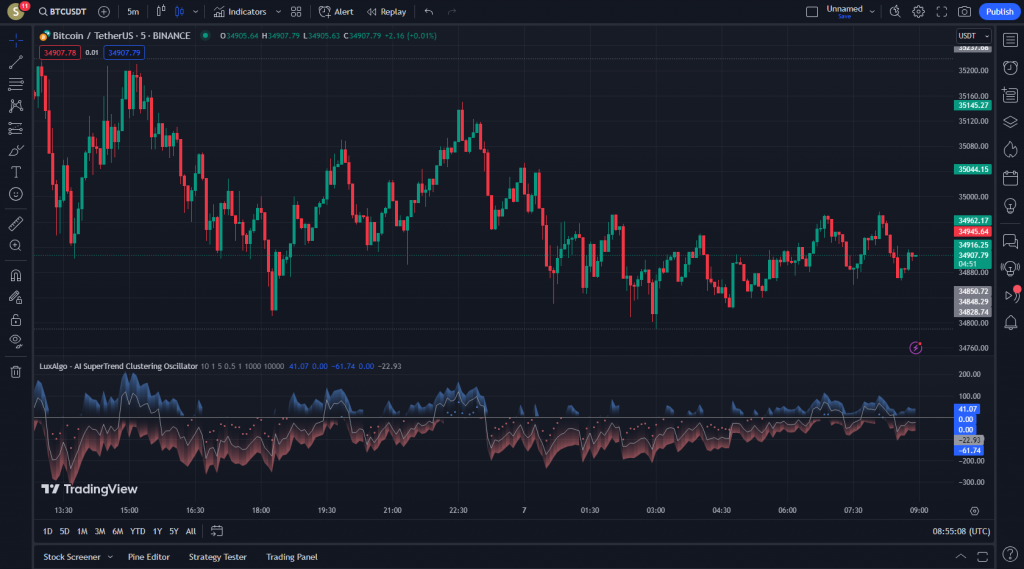1024x569 pixels.
Task: Open chart settings gear
Action: [918, 12]
